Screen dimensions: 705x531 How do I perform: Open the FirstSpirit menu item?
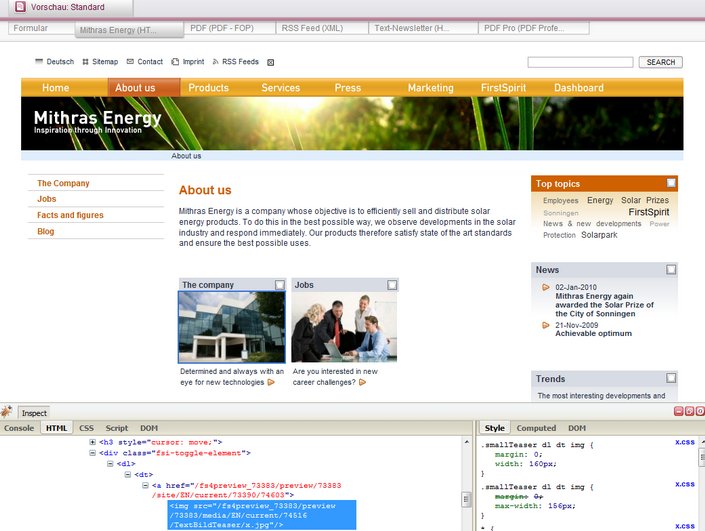click(503, 88)
